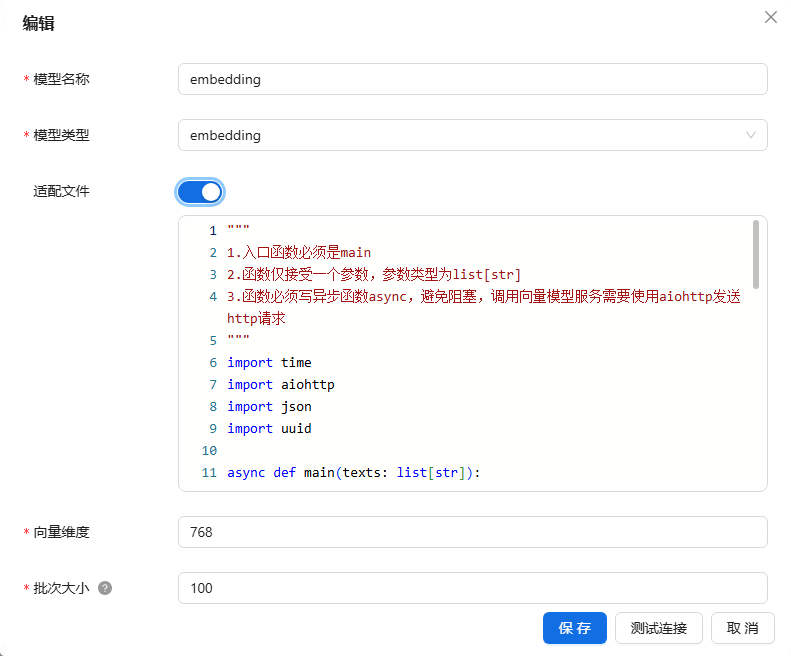The width and height of the screenshot is (791, 656).
Task: Expand the 模型类型 dropdown arrow
Action: click(x=750, y=135)
